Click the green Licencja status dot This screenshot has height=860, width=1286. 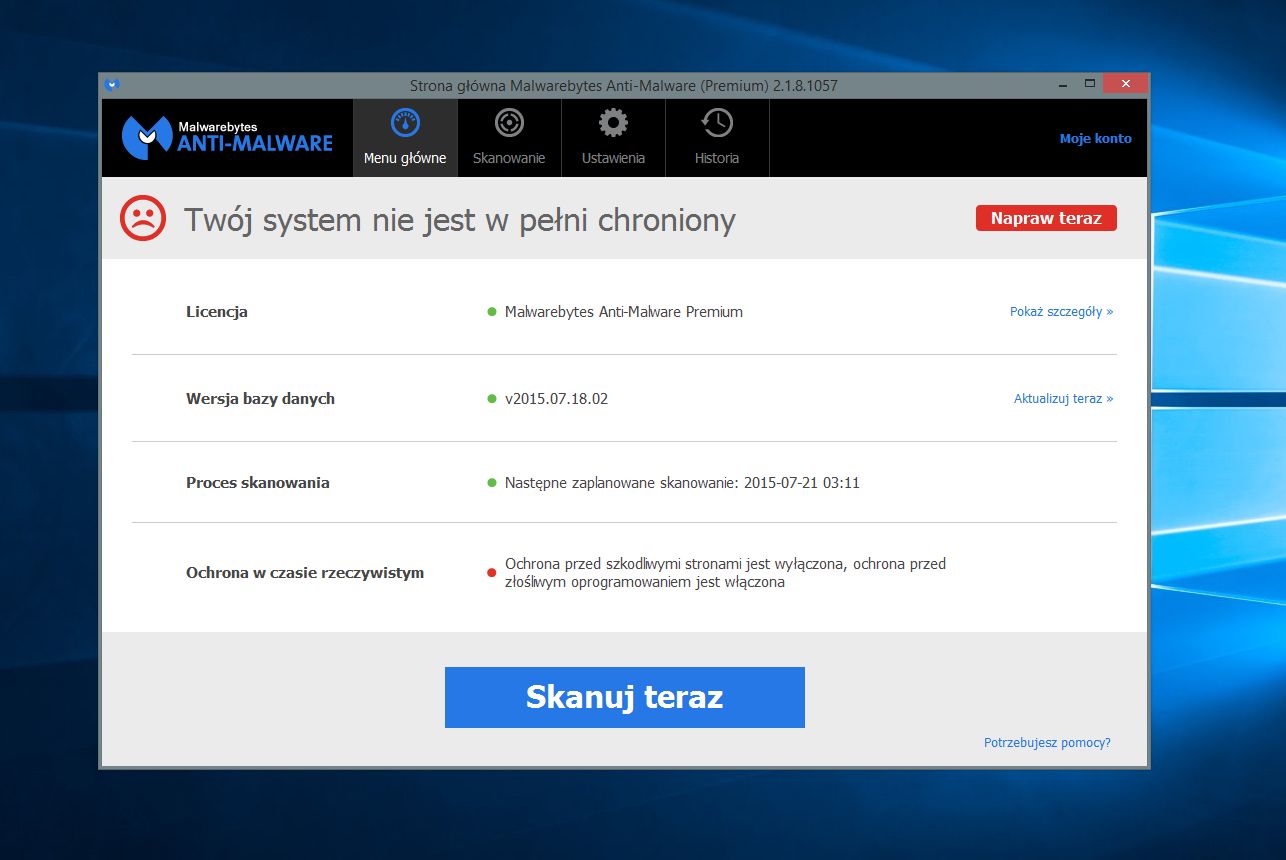(x=491, y=312)
